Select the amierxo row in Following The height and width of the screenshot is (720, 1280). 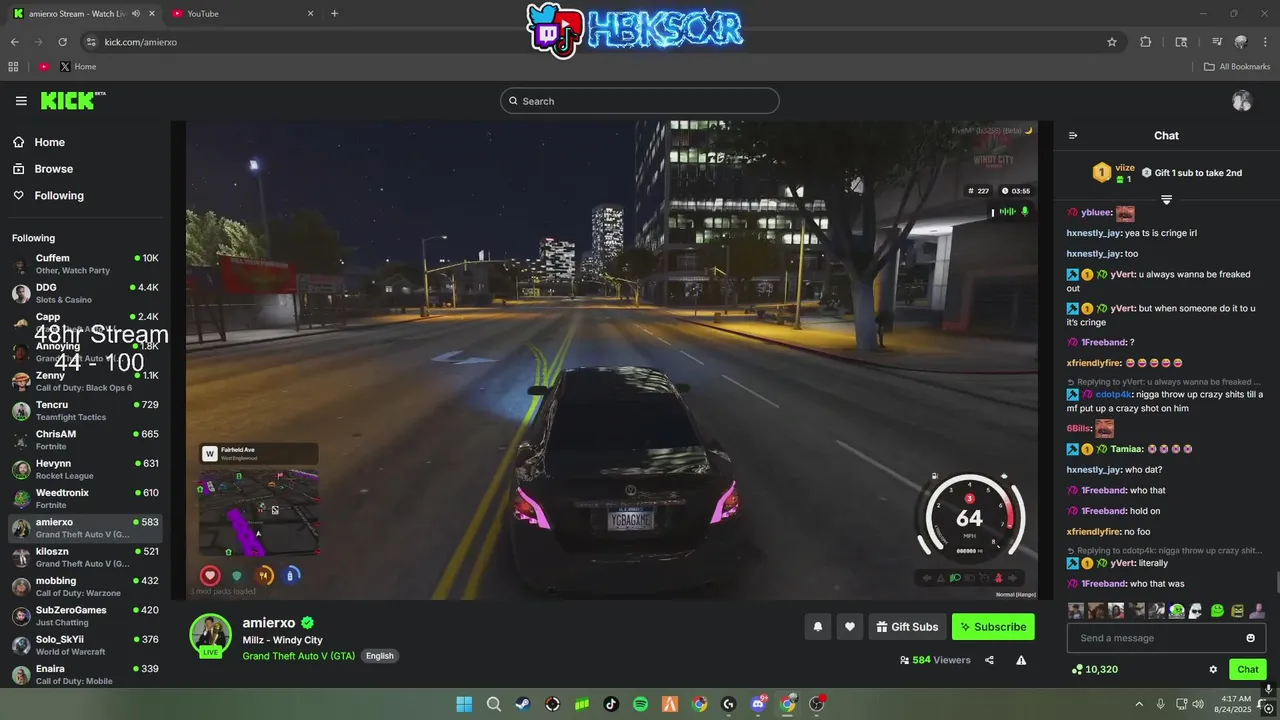85,528
